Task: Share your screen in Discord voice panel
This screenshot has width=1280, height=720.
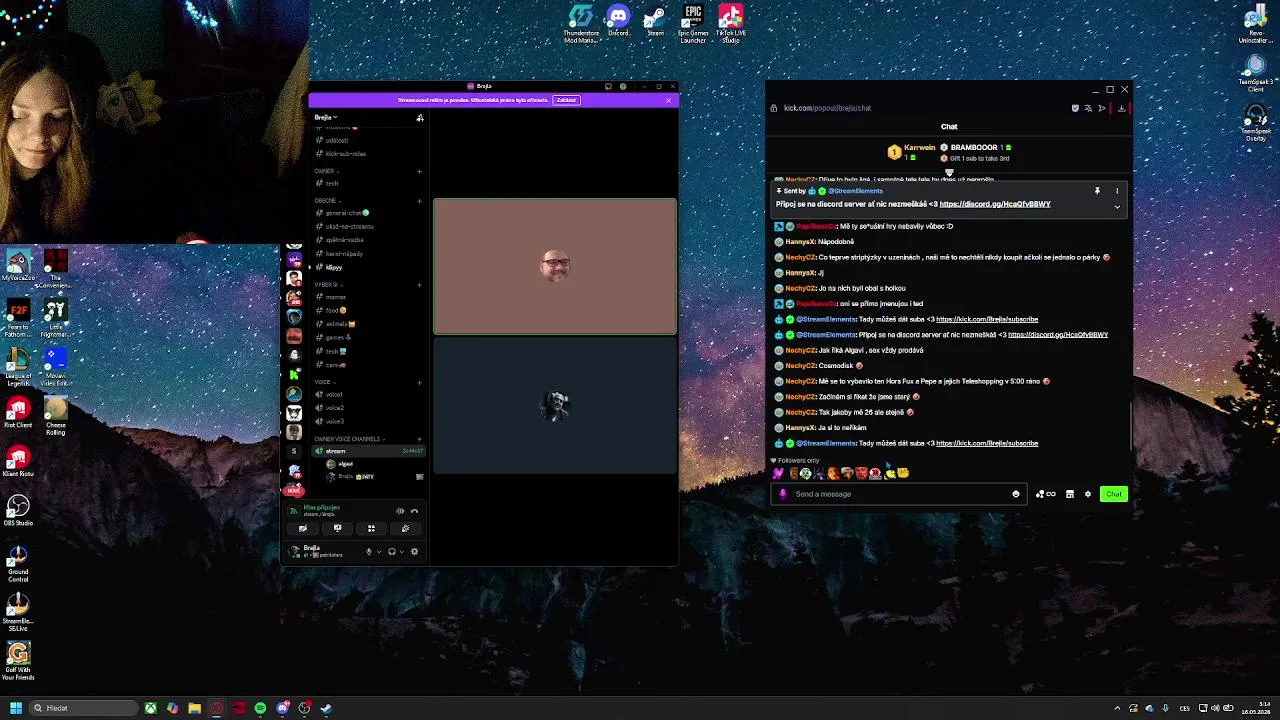Action: click(337, 529)
